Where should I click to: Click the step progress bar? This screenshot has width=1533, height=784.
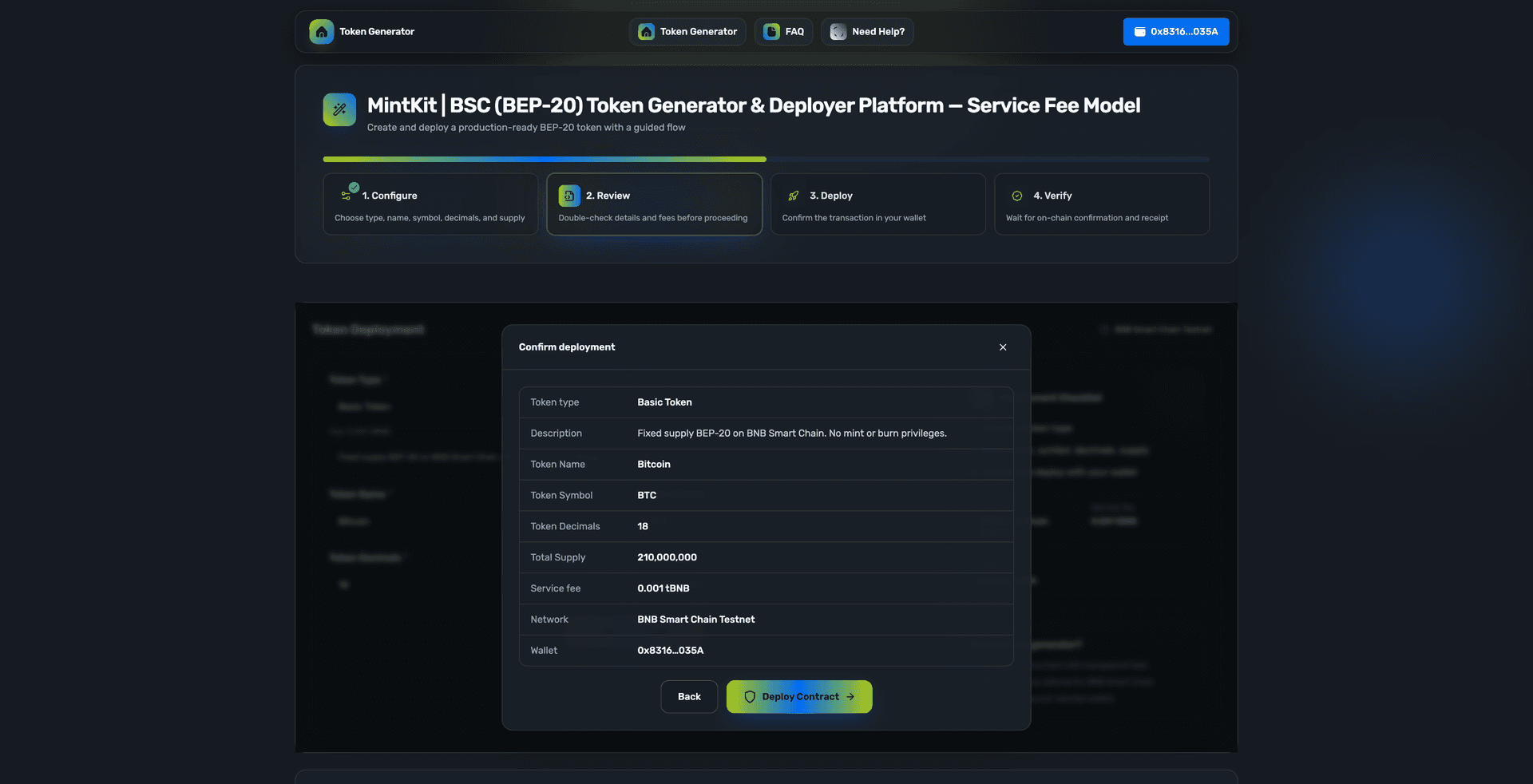(x=766, y=160)
